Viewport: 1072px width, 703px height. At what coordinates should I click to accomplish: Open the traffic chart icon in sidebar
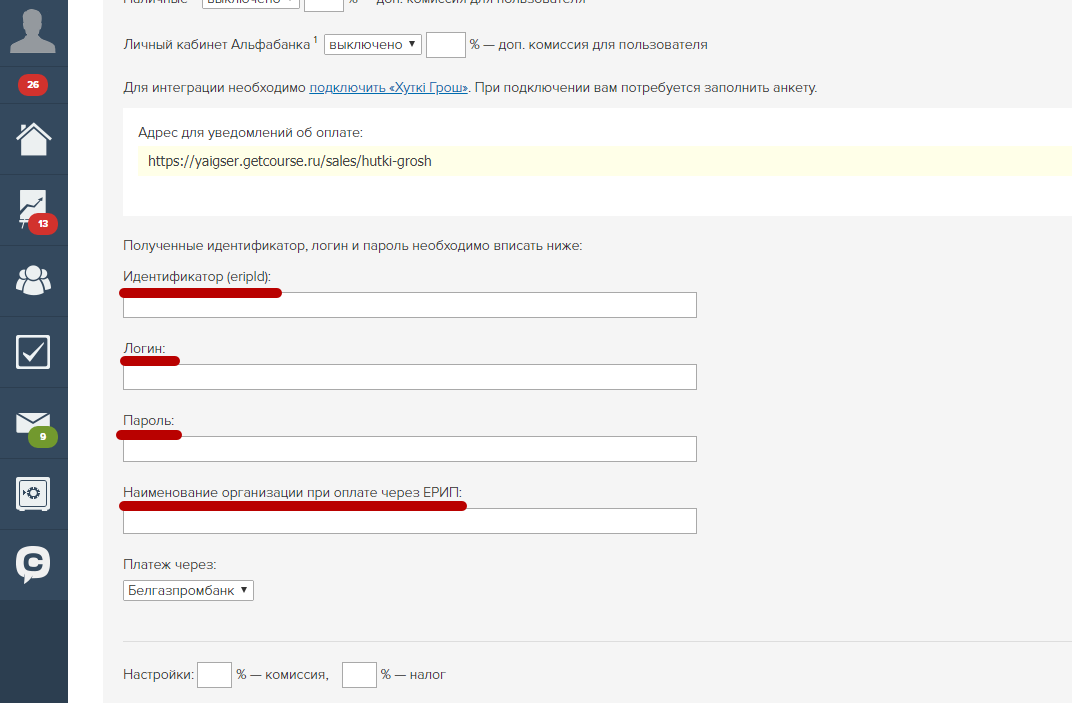[34, 209]
